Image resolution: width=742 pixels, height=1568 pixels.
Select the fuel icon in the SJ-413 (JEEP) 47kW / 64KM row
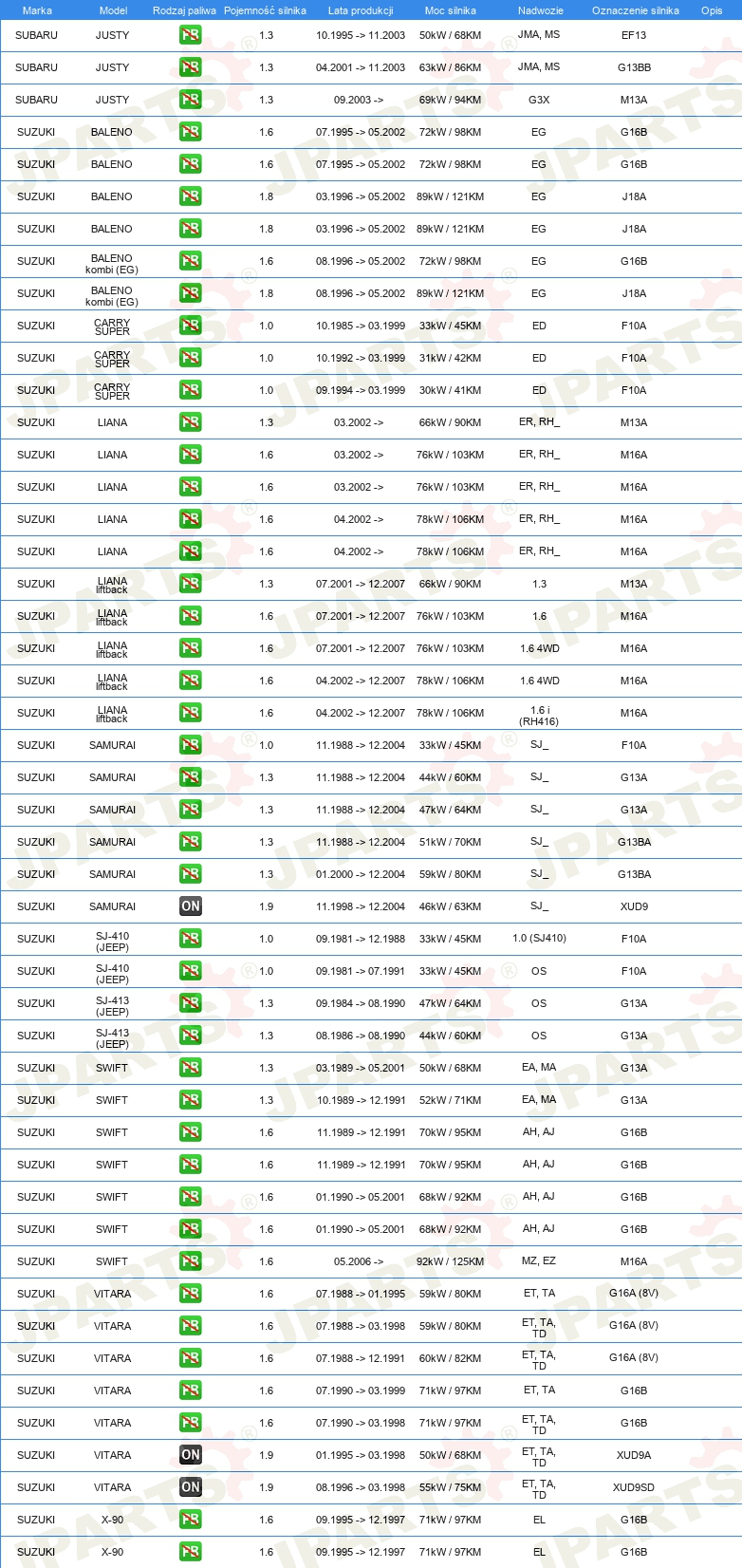click(x=191, y=1003)
